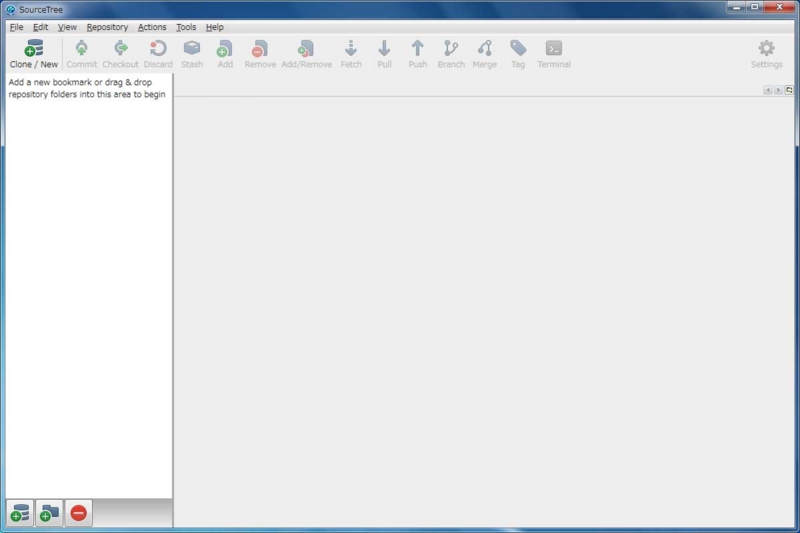Click the Remove toolbar icon
Viewport: 800px width, 533px height.
click(260, 54)
